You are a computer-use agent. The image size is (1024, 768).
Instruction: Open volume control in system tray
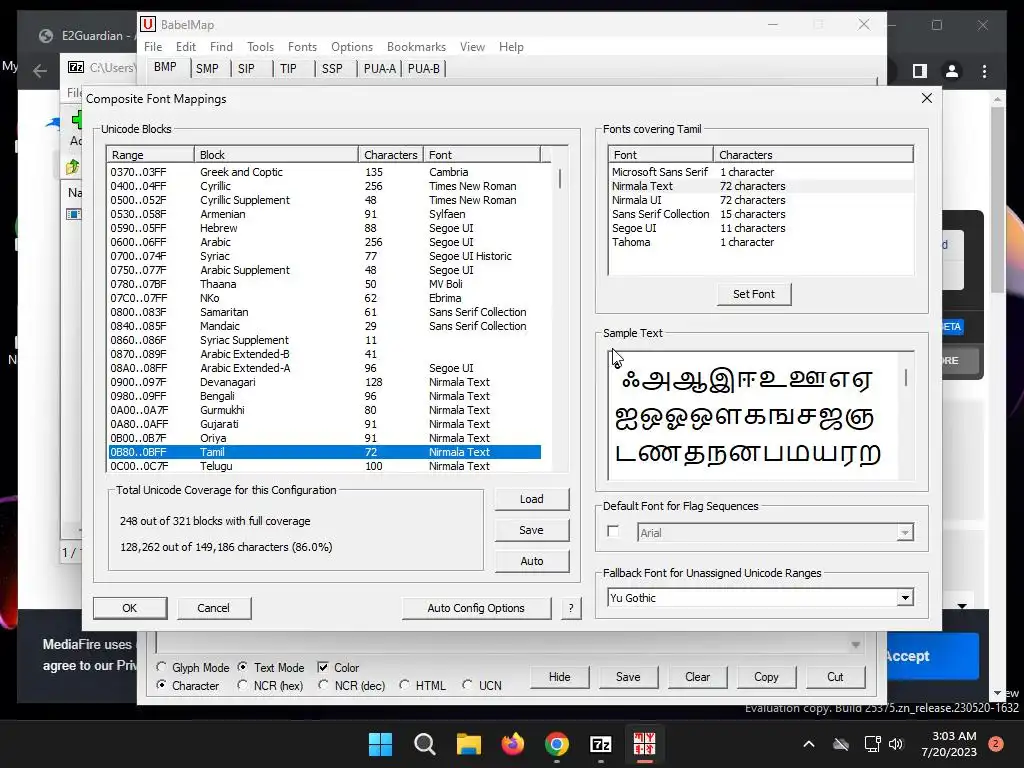coord(896,744)
